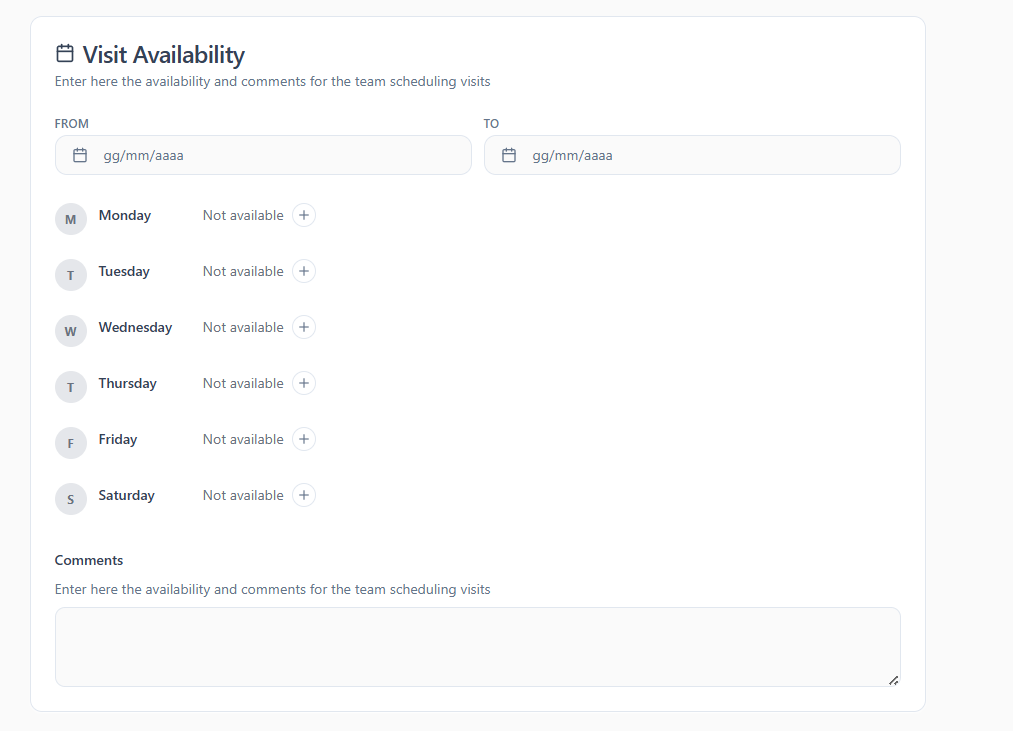Viewport: 1013px width, 731px height.
Task: Focus the FROM date placeholder gg/mm/aaaa
Action: [x=143, y=155]
